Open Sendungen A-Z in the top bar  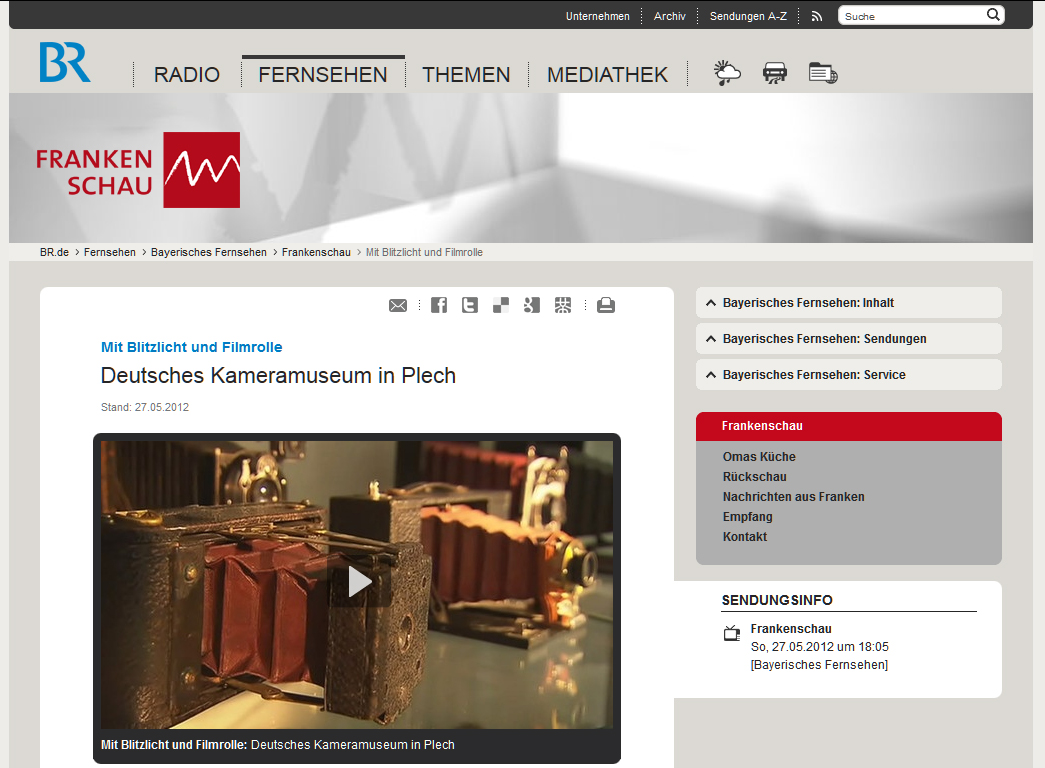(748, 16)
